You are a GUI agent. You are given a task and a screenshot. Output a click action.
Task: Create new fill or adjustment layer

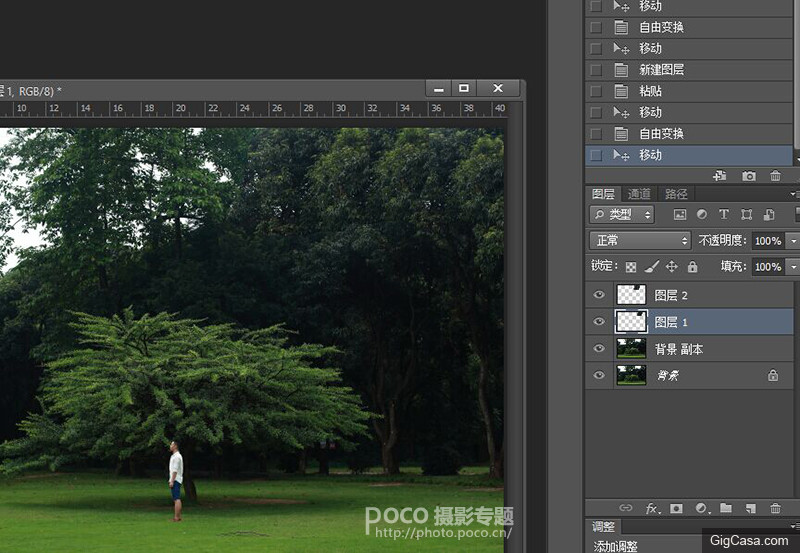point(702,508)
